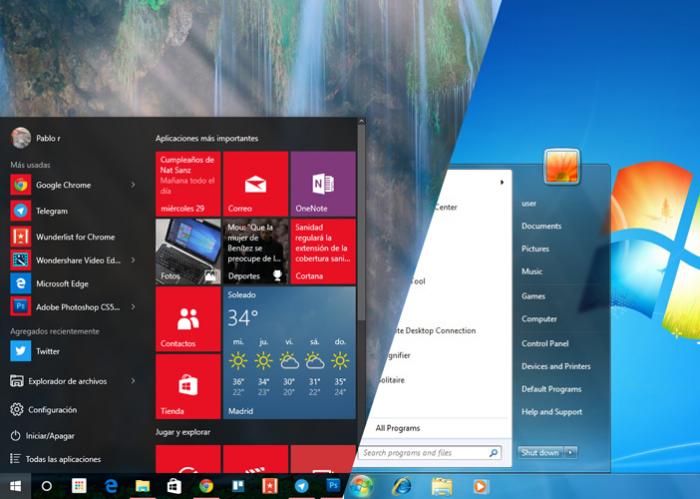Open Internet Explorer from the Windows 7 taskbar
Image resolution: width=700 pixels, height=499 pixels.
point(402,486)
